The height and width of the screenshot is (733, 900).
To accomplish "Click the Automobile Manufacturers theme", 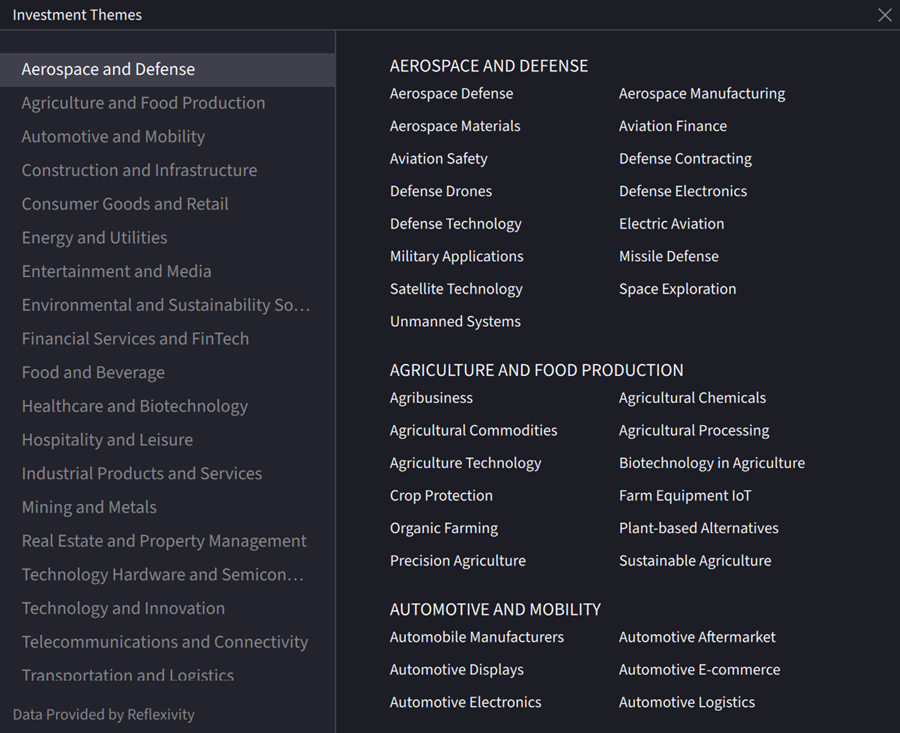I will 476,637.
